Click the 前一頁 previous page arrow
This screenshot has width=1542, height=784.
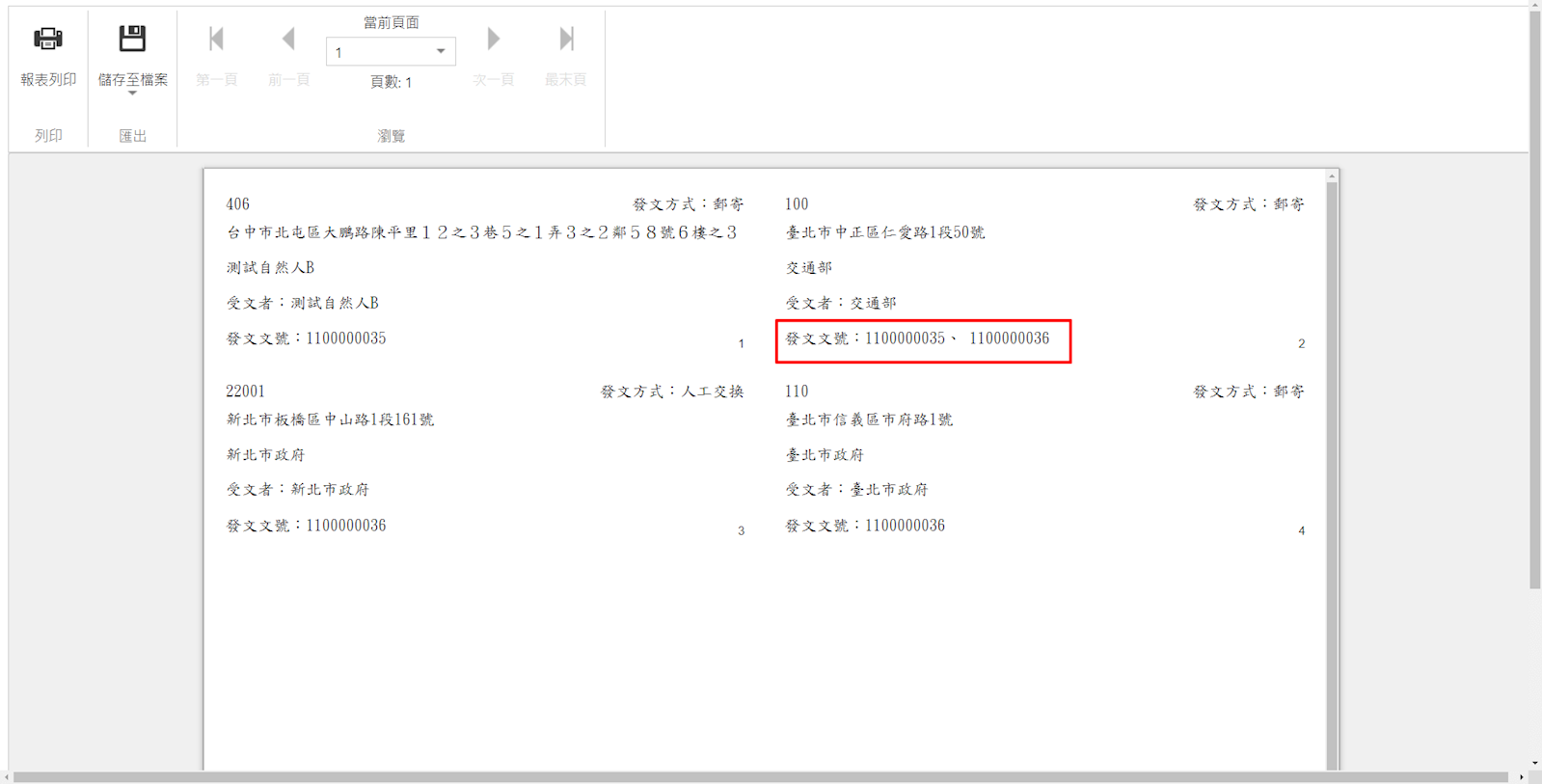click(x=288, y=40)
